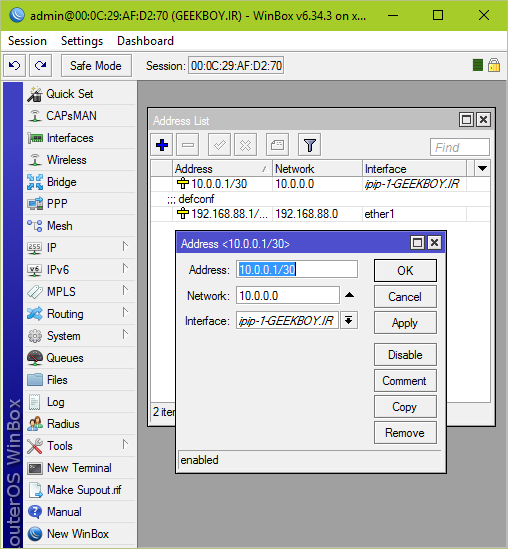Expand IPv6 submenu arrow
The image size is (508, 549).
point(125,269)
